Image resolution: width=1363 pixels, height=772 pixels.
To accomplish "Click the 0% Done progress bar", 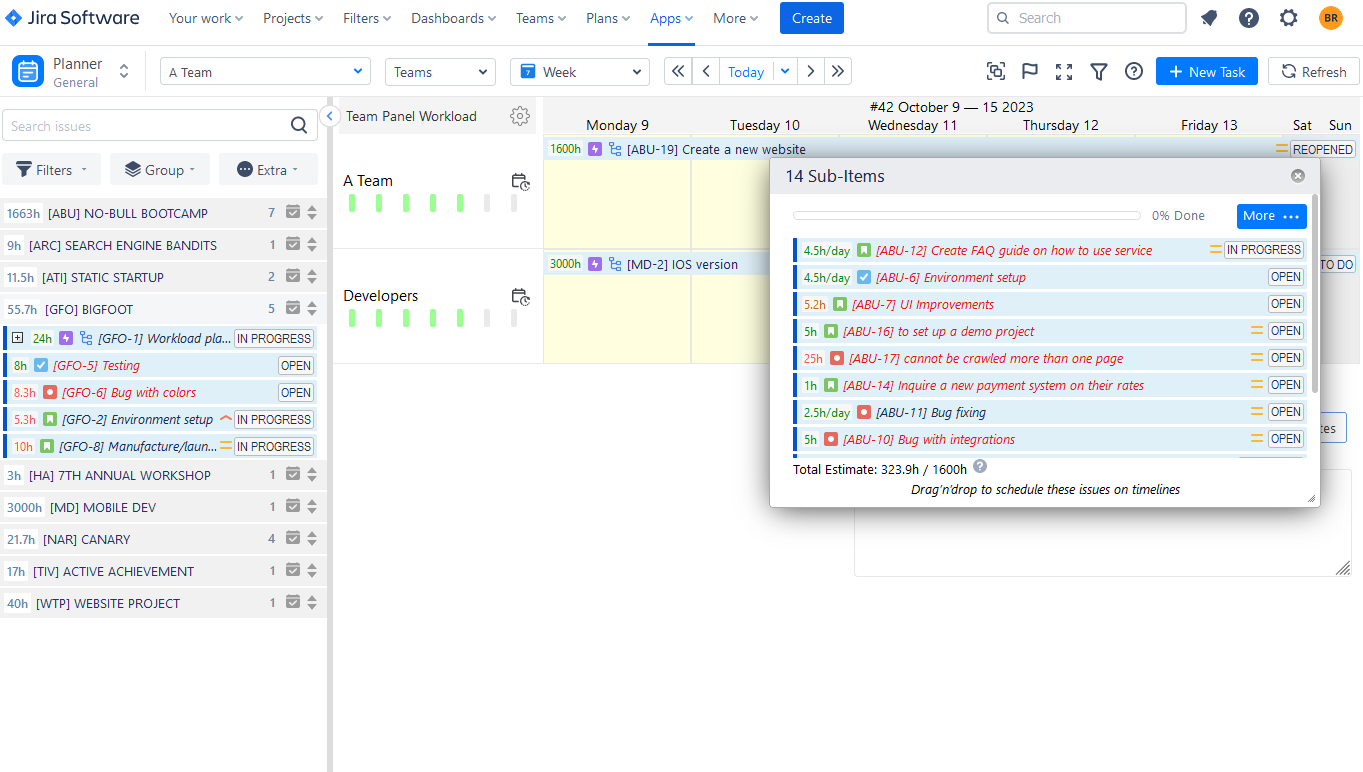I will coord(966,214).
